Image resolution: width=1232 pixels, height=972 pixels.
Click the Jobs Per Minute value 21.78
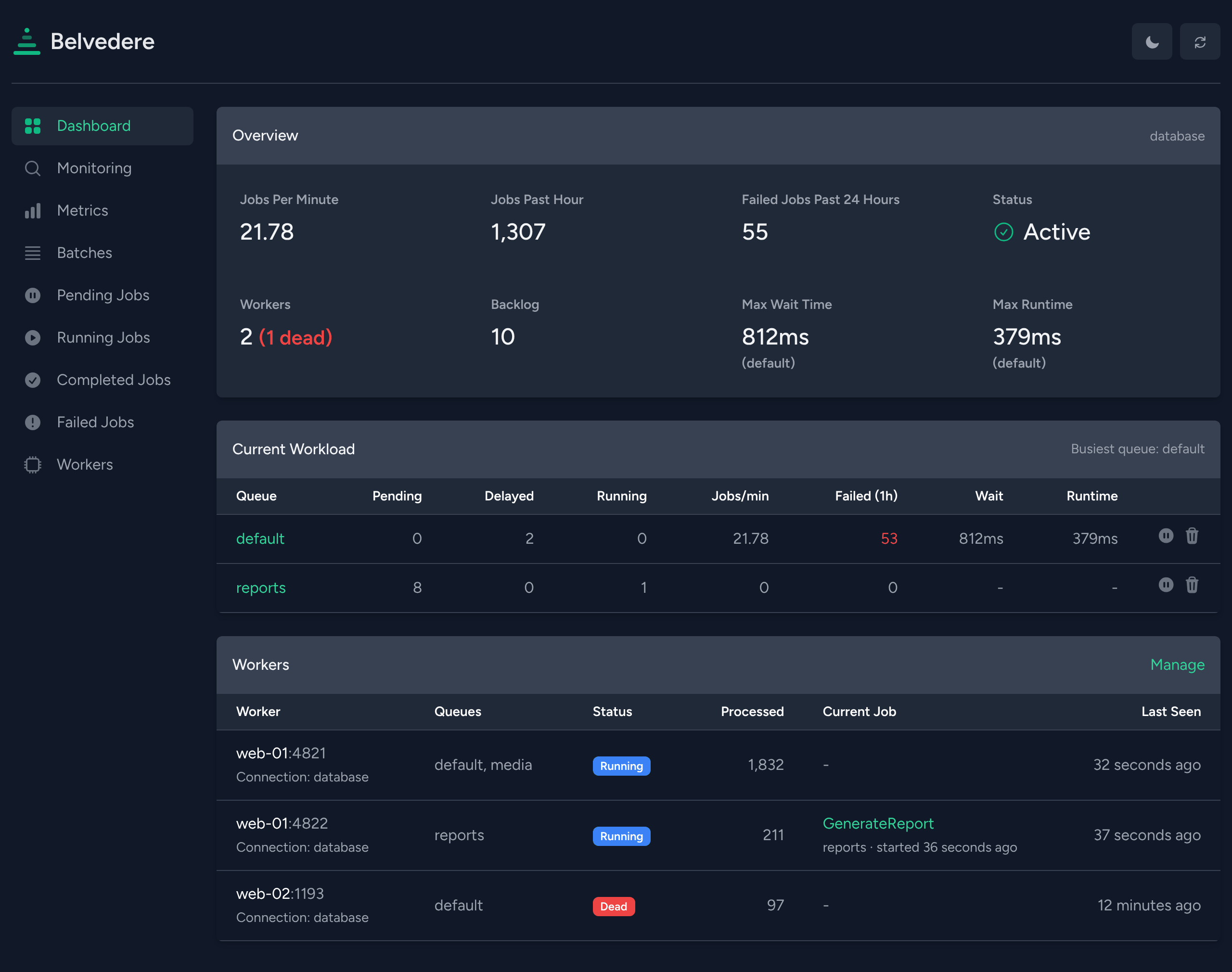click(x=267, y=231)
